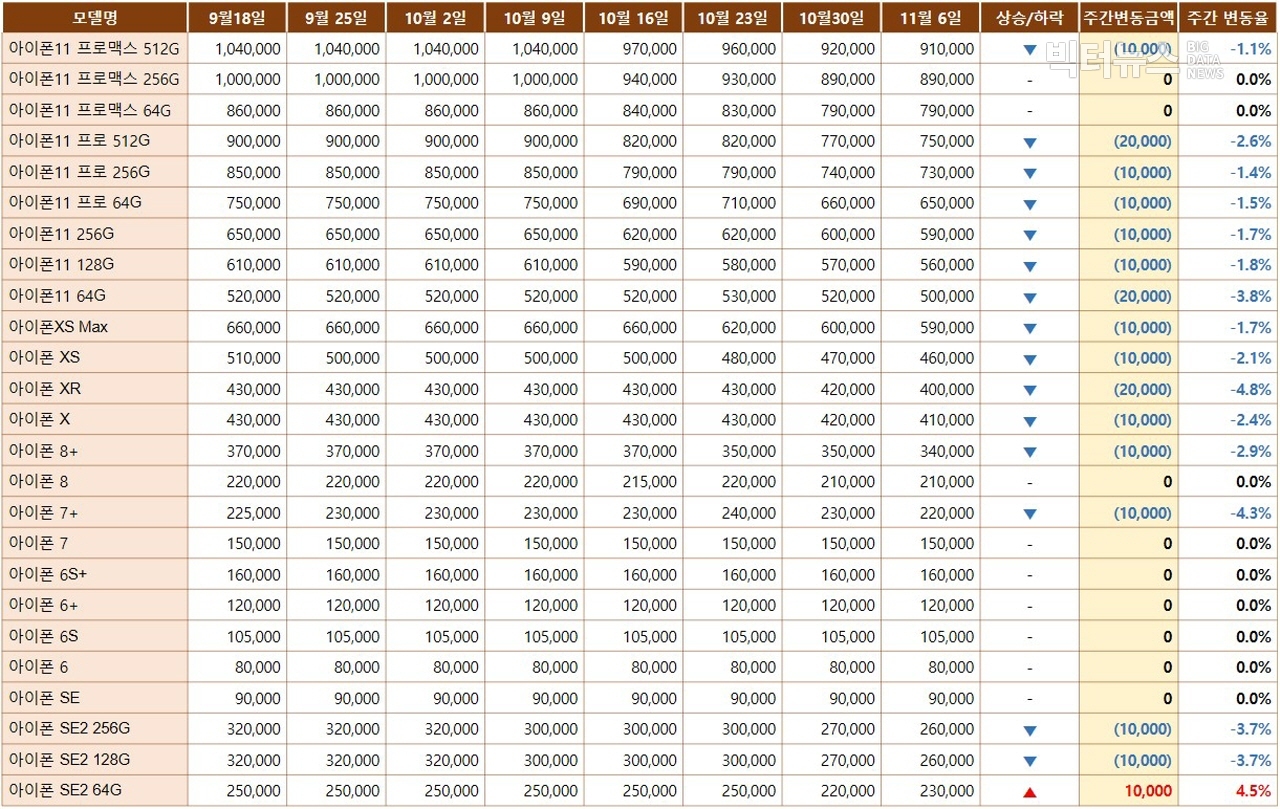The image size is (1280, 809).
Task: Click the 아이폰11 프로맥스 512G model name
Action: [95, 49]
